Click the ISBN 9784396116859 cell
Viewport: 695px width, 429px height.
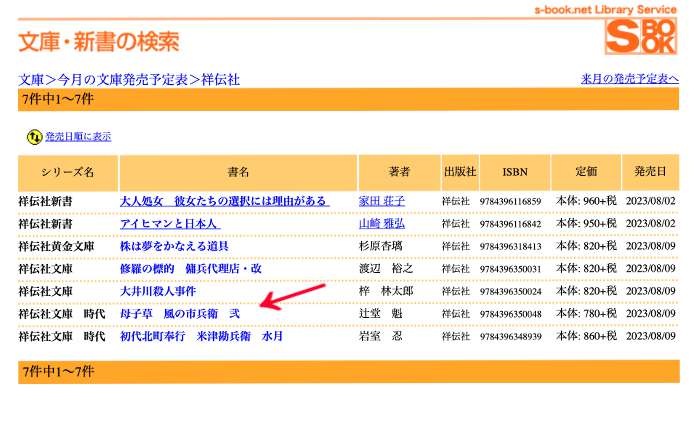tap(510, 202)
